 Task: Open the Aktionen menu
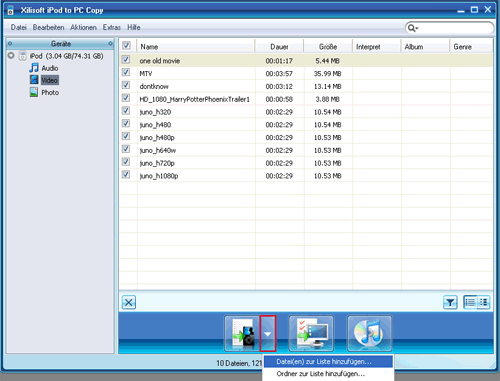[x=83, y=27]
